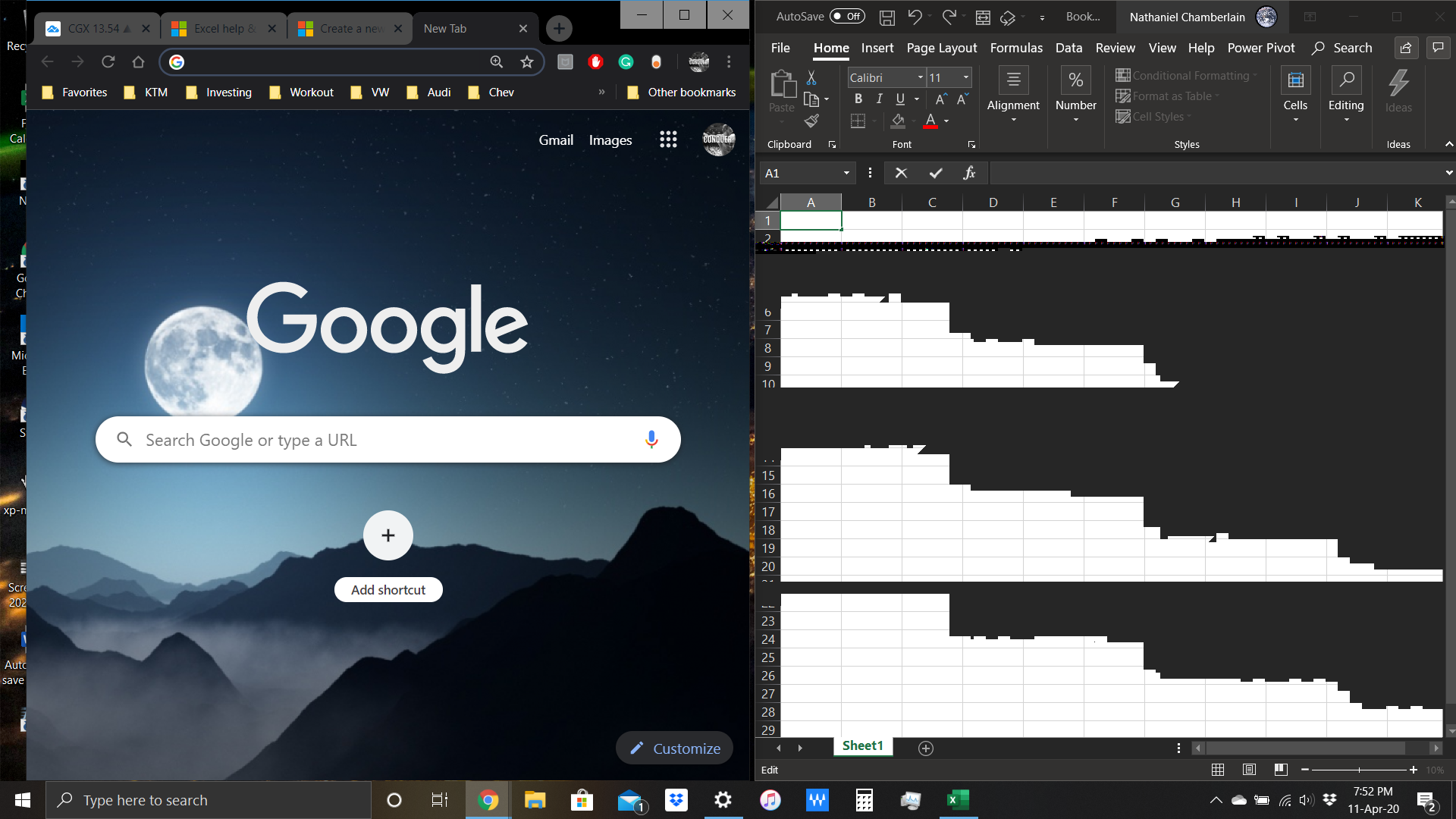The image size is (1456, 819).
Task: Add a new sheet with plus button
Action: click(x=925, y=748)
